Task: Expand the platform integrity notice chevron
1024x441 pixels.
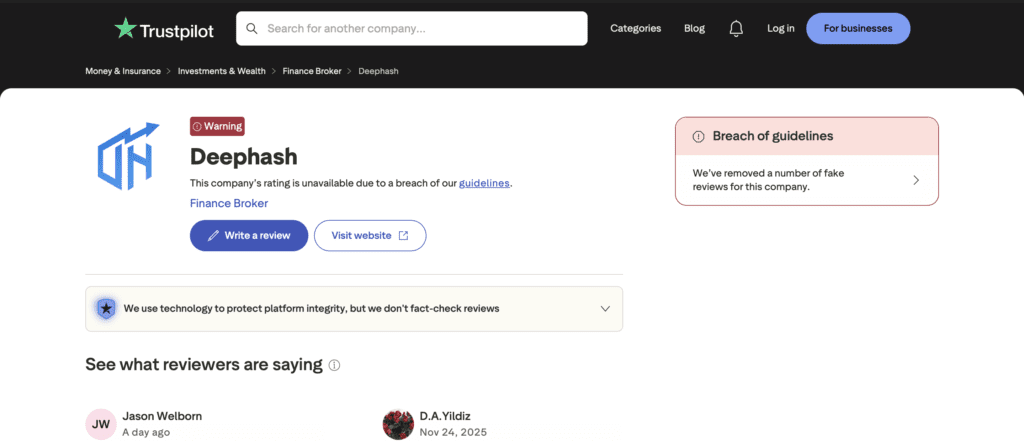Action: tap(605, 308)
